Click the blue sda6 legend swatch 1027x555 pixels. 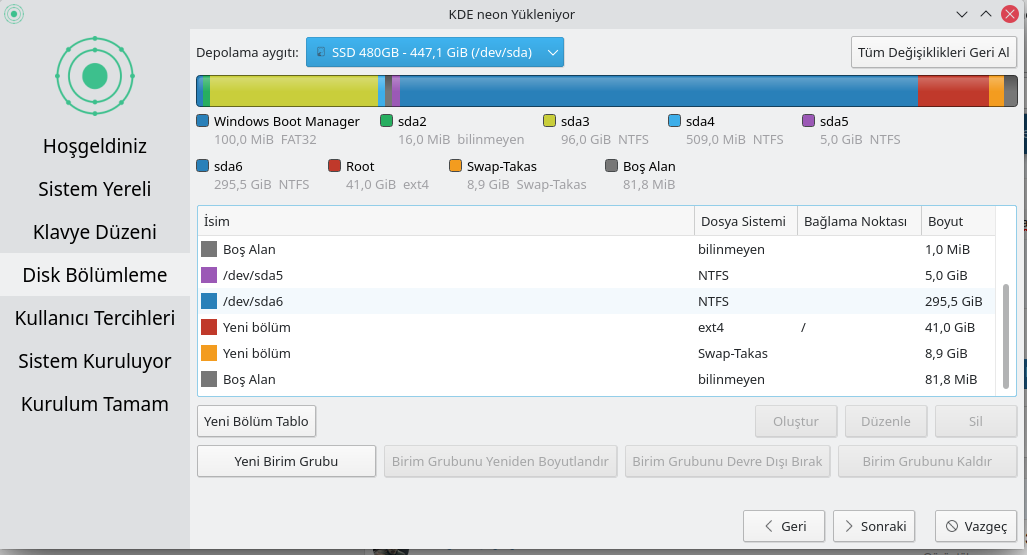coord(203,166)
